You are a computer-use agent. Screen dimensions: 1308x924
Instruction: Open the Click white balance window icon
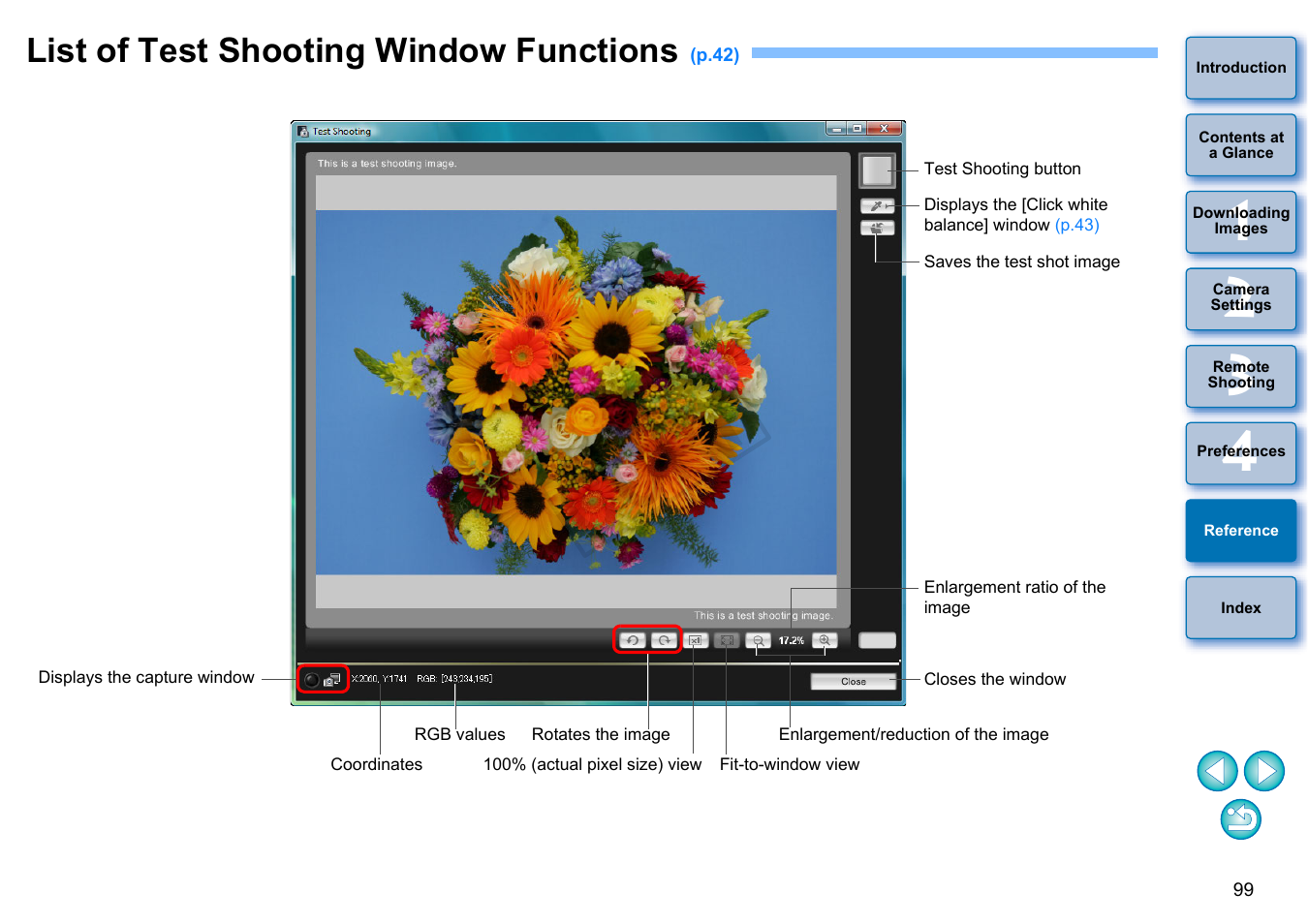pyautogui.click(x=877, y=205)
